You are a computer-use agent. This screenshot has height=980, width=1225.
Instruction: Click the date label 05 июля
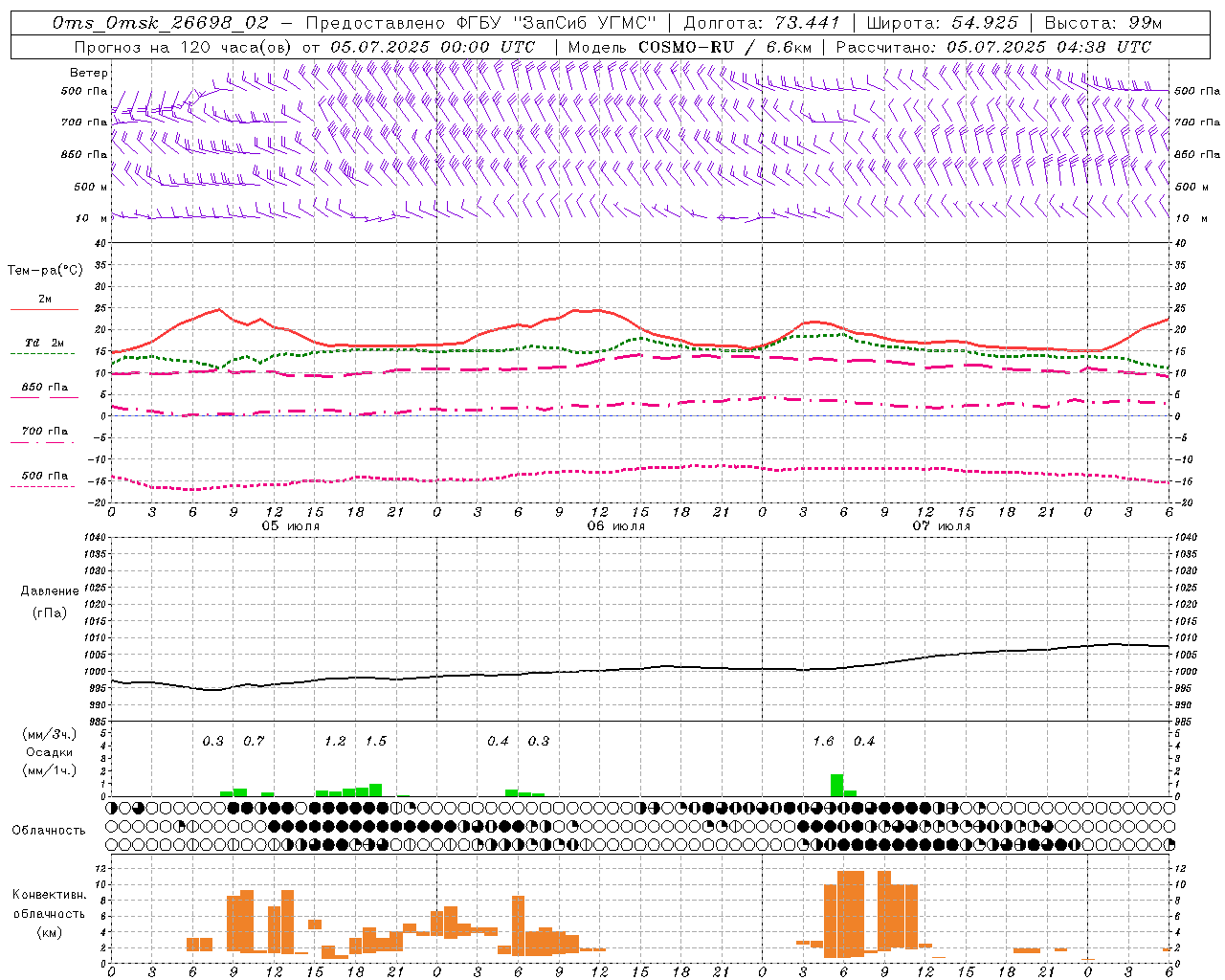click(x=291, y=525)
